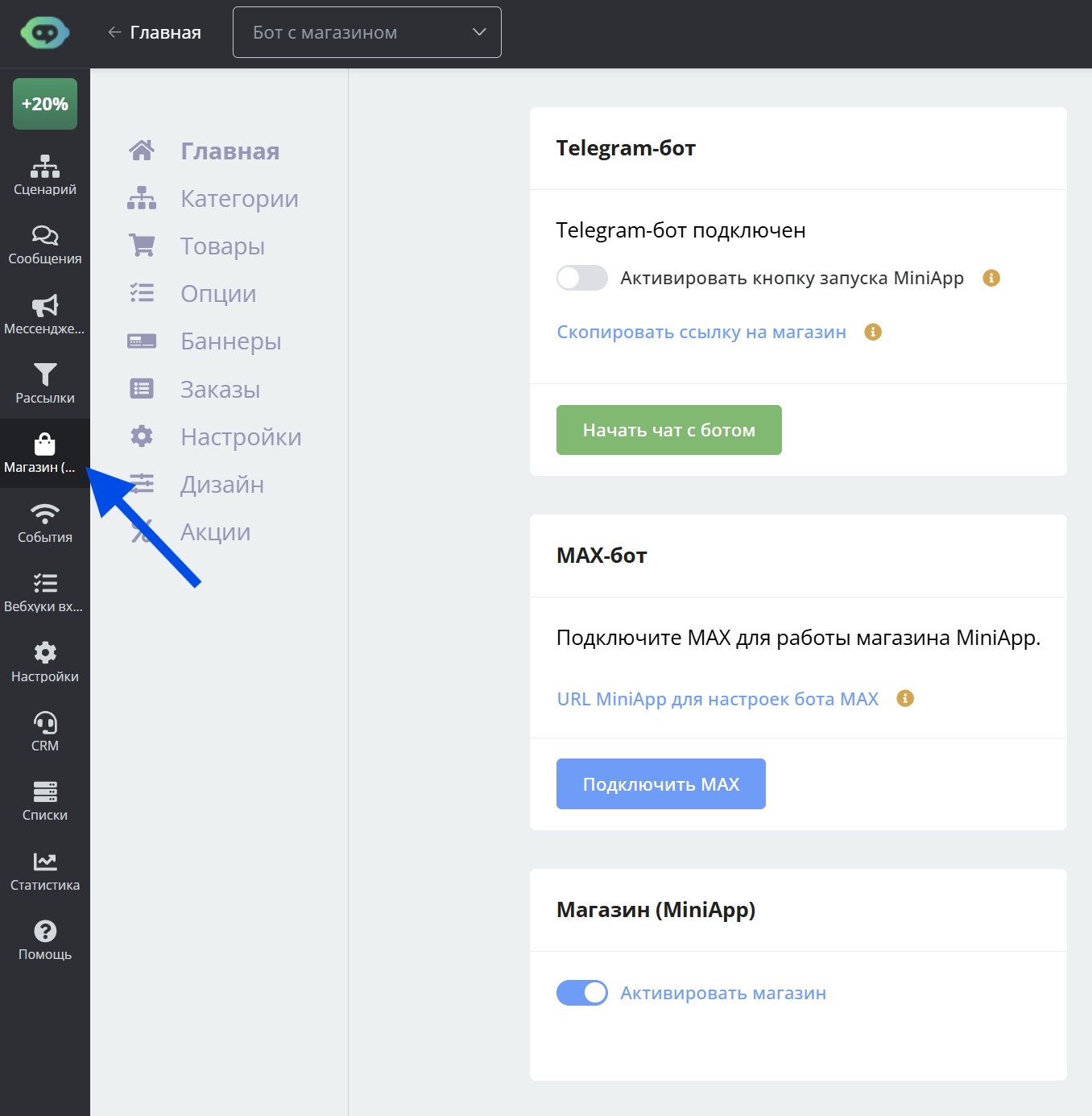The width and height of the screenshot is (1092, 1116).
Task: Toggle Активировать кнопку запуска MiniApp switch
Action: pos(581,278)
